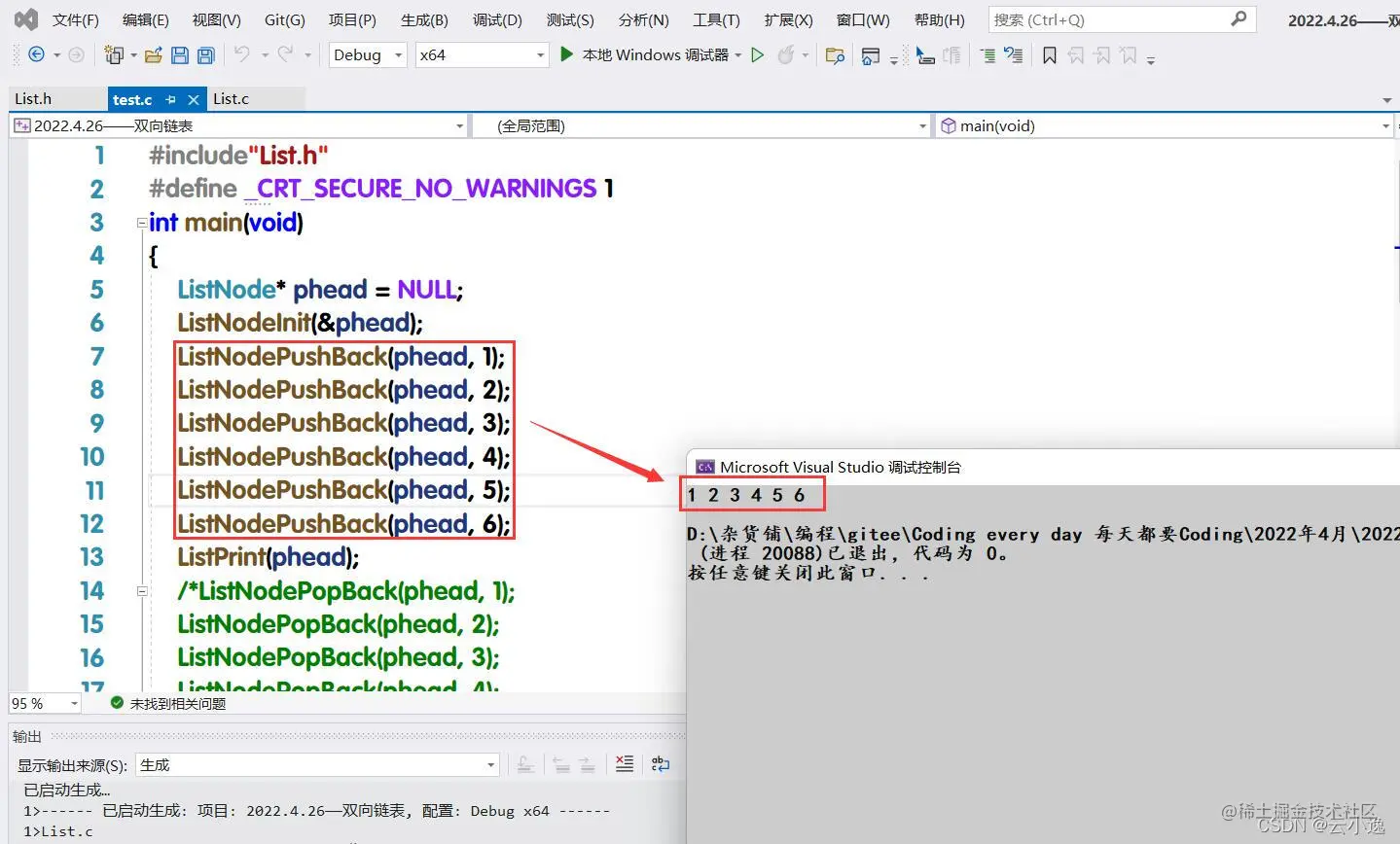Open the 调试(D) menu
1400x844 pixels.
(497, 19)
